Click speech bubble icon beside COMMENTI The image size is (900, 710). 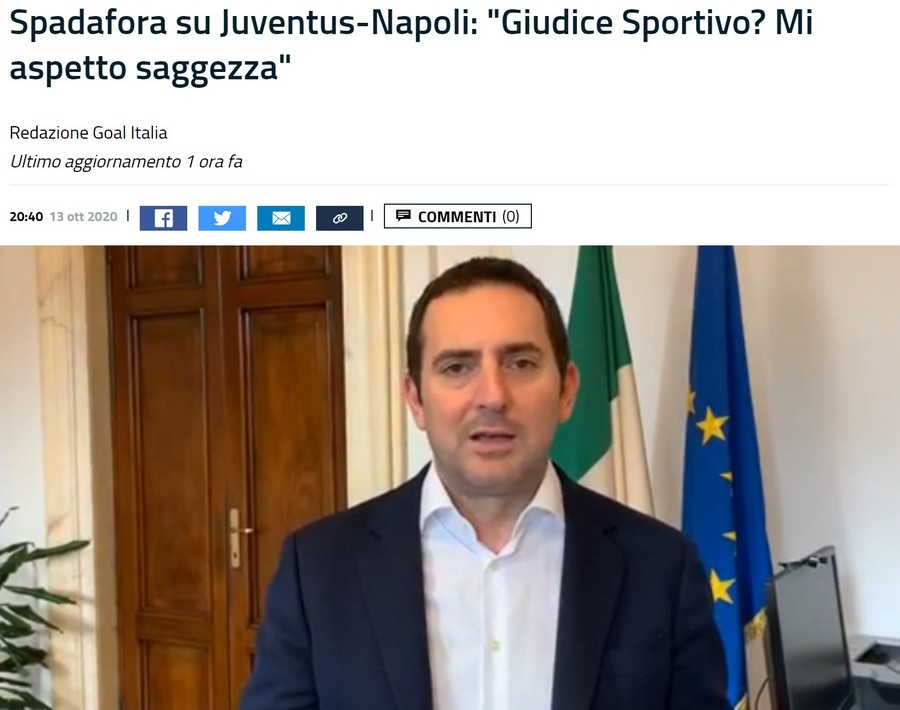click(404, 216)
